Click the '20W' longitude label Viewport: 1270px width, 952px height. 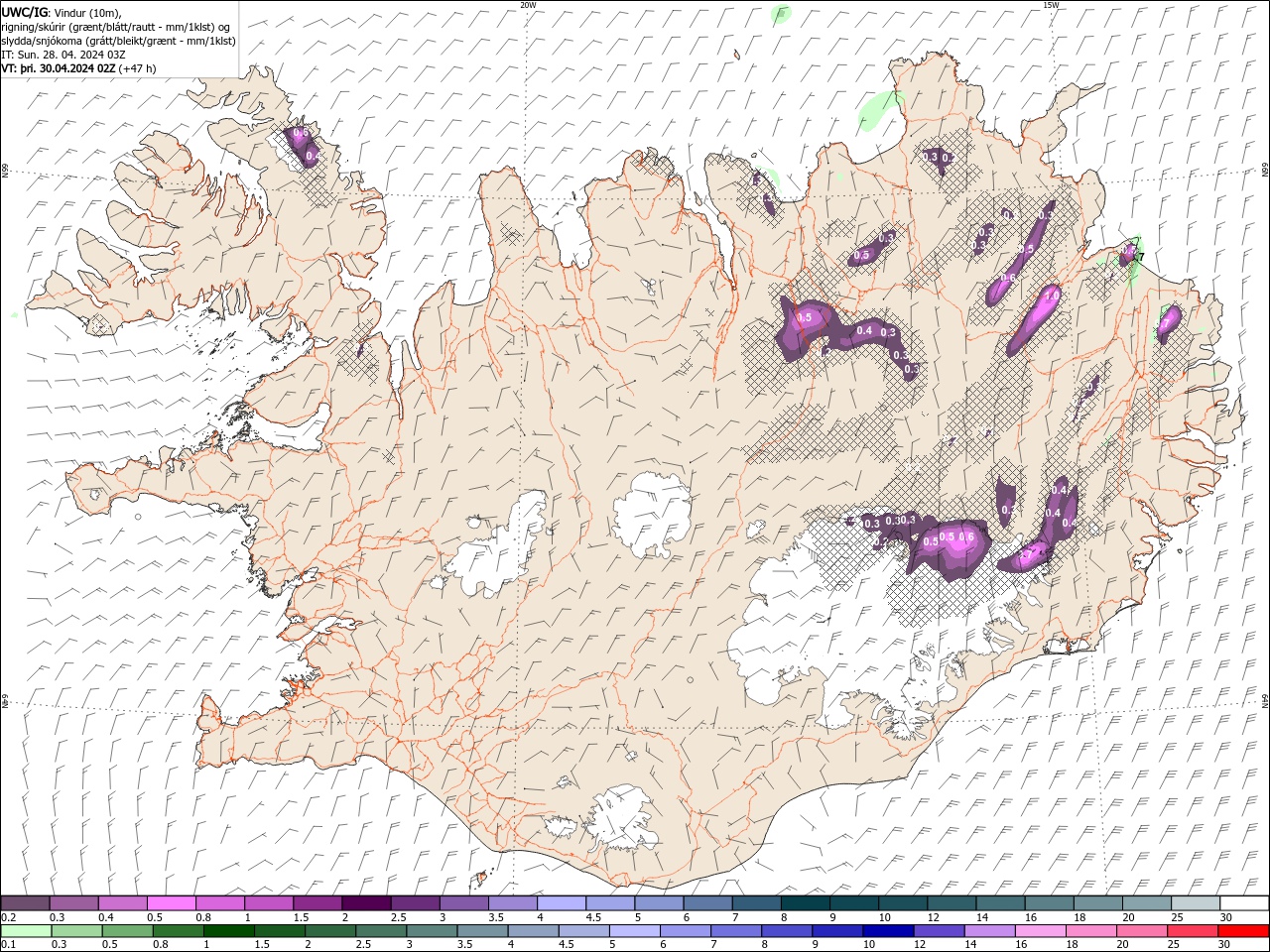pos(529,5)
